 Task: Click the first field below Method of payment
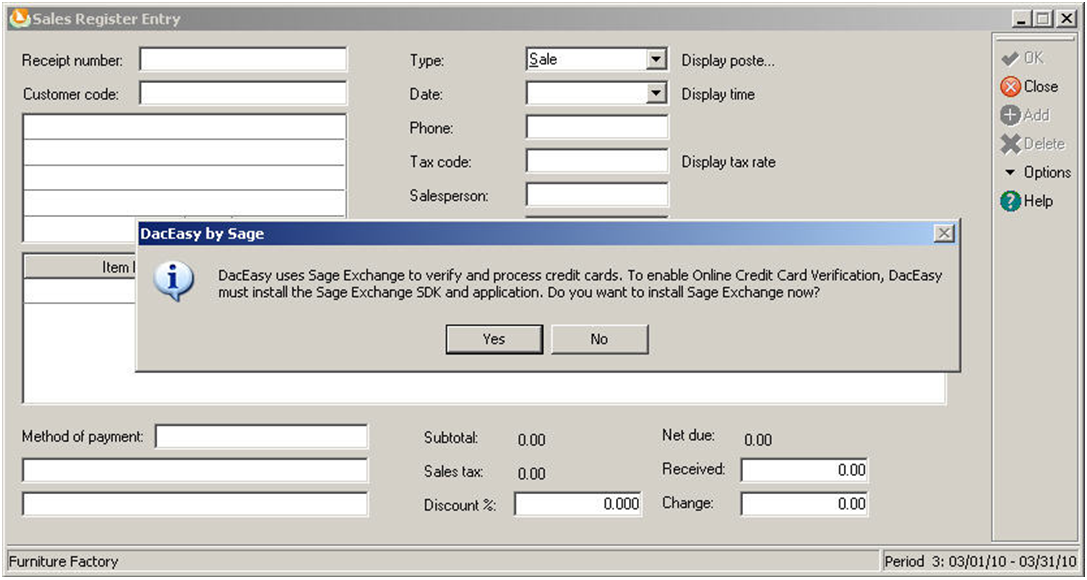[x=195, y=470]
